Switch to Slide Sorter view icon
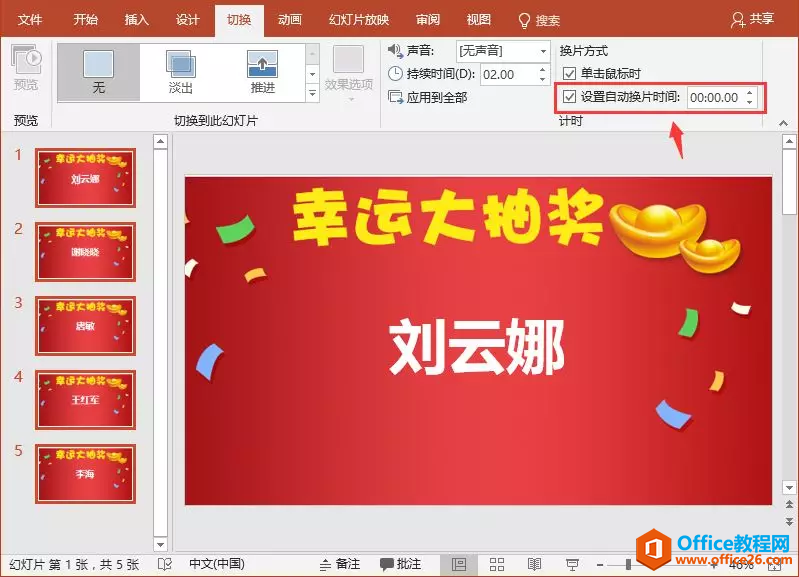799x577 pixels. coord(497,564)
